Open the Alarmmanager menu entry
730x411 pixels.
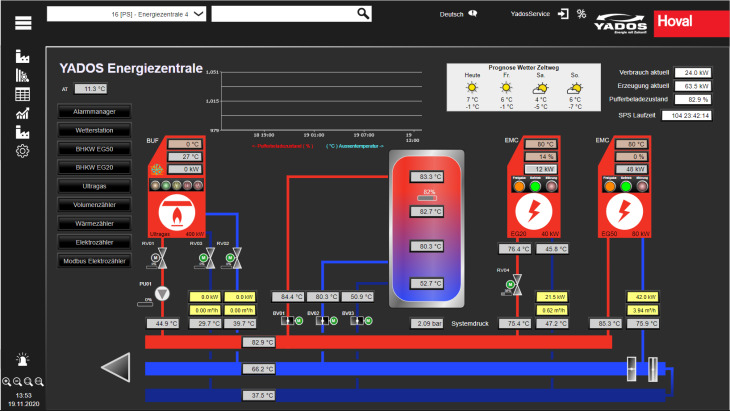coord(96,110)
